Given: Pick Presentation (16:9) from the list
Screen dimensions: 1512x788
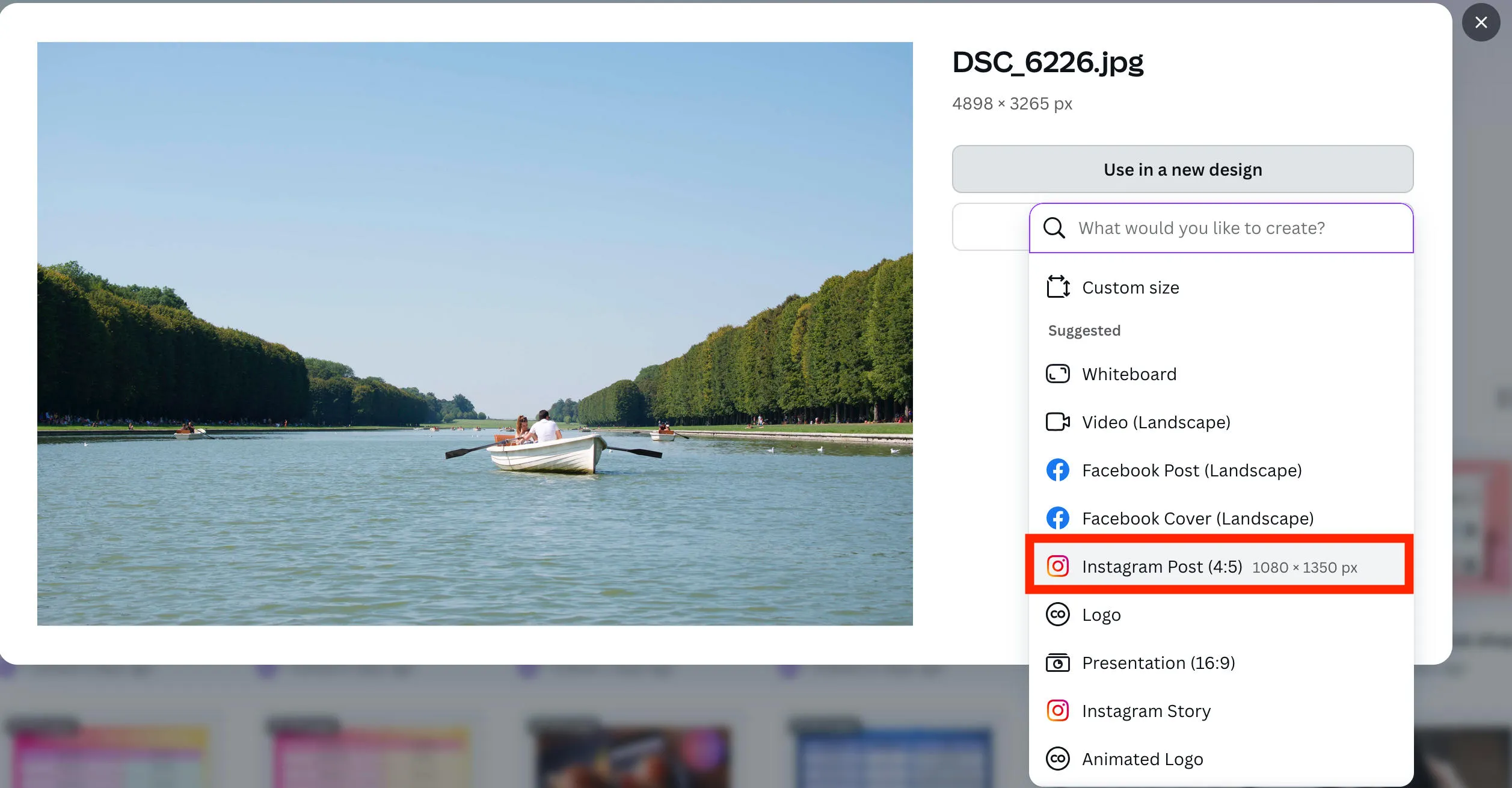Looking at the screenshot, I should [1158, 663].
